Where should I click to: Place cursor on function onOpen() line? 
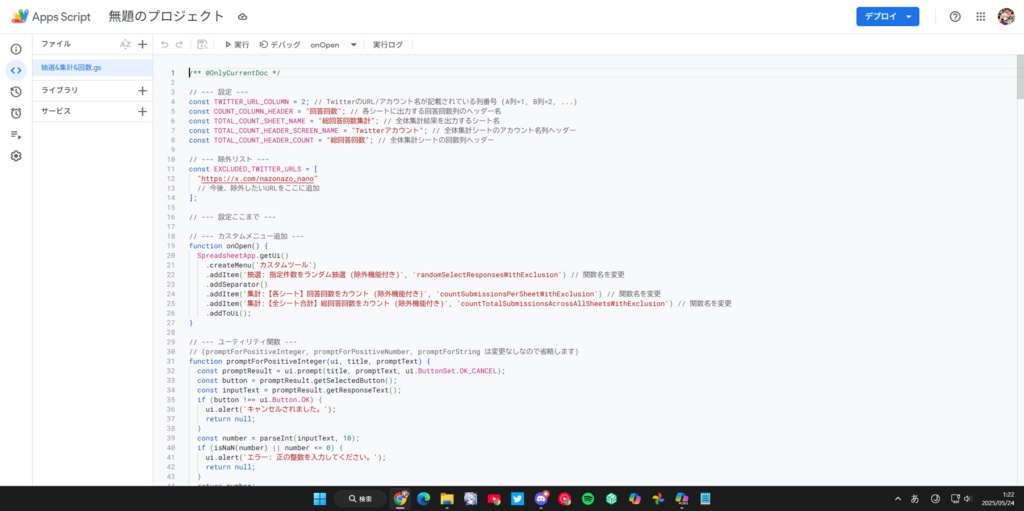click(x=229, y=246)
